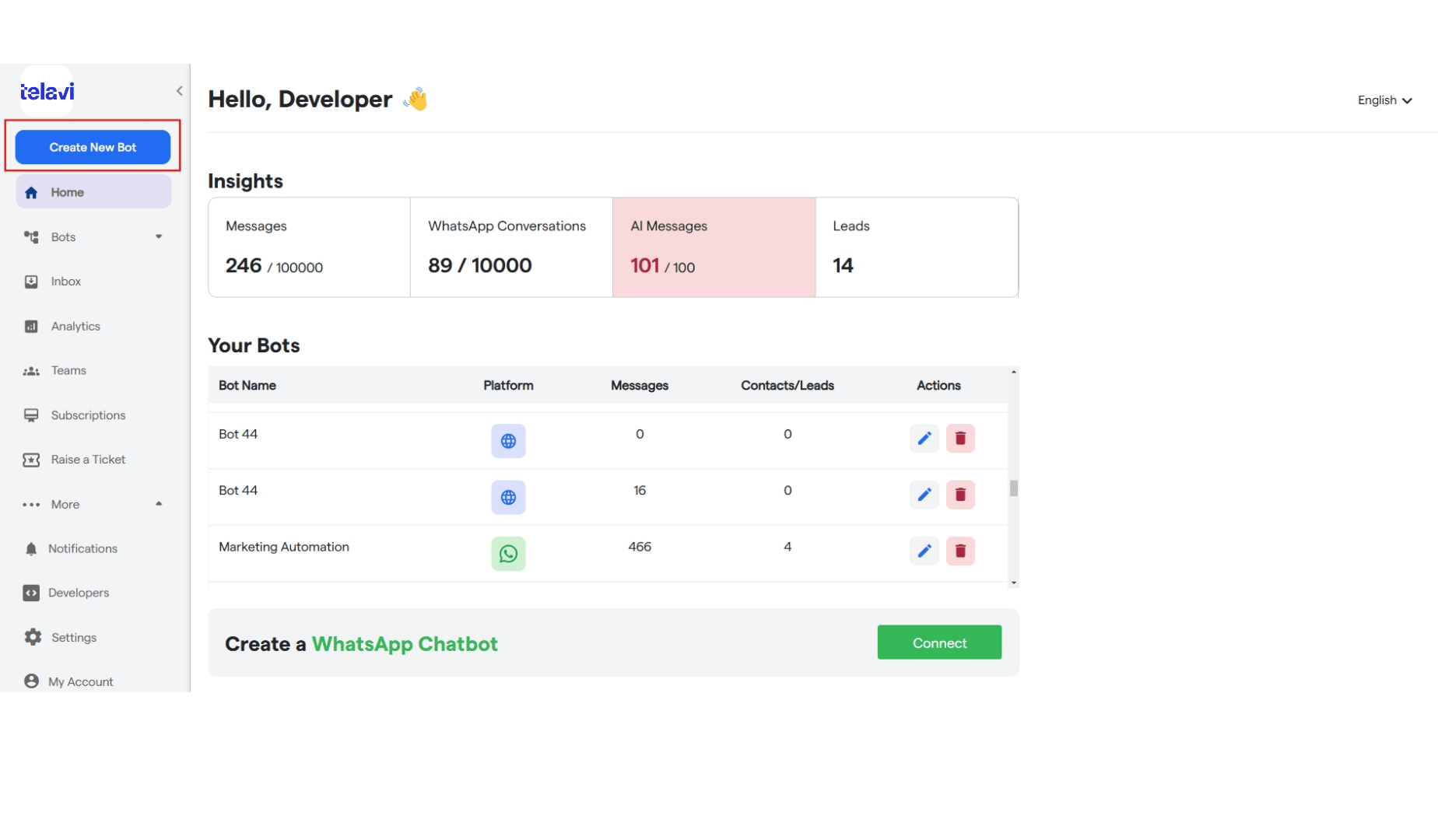The width and height of the screenshot is (1452, 840).
Task: Collapse the sidebar with the chevron arrow
Action: click(179, 91)
